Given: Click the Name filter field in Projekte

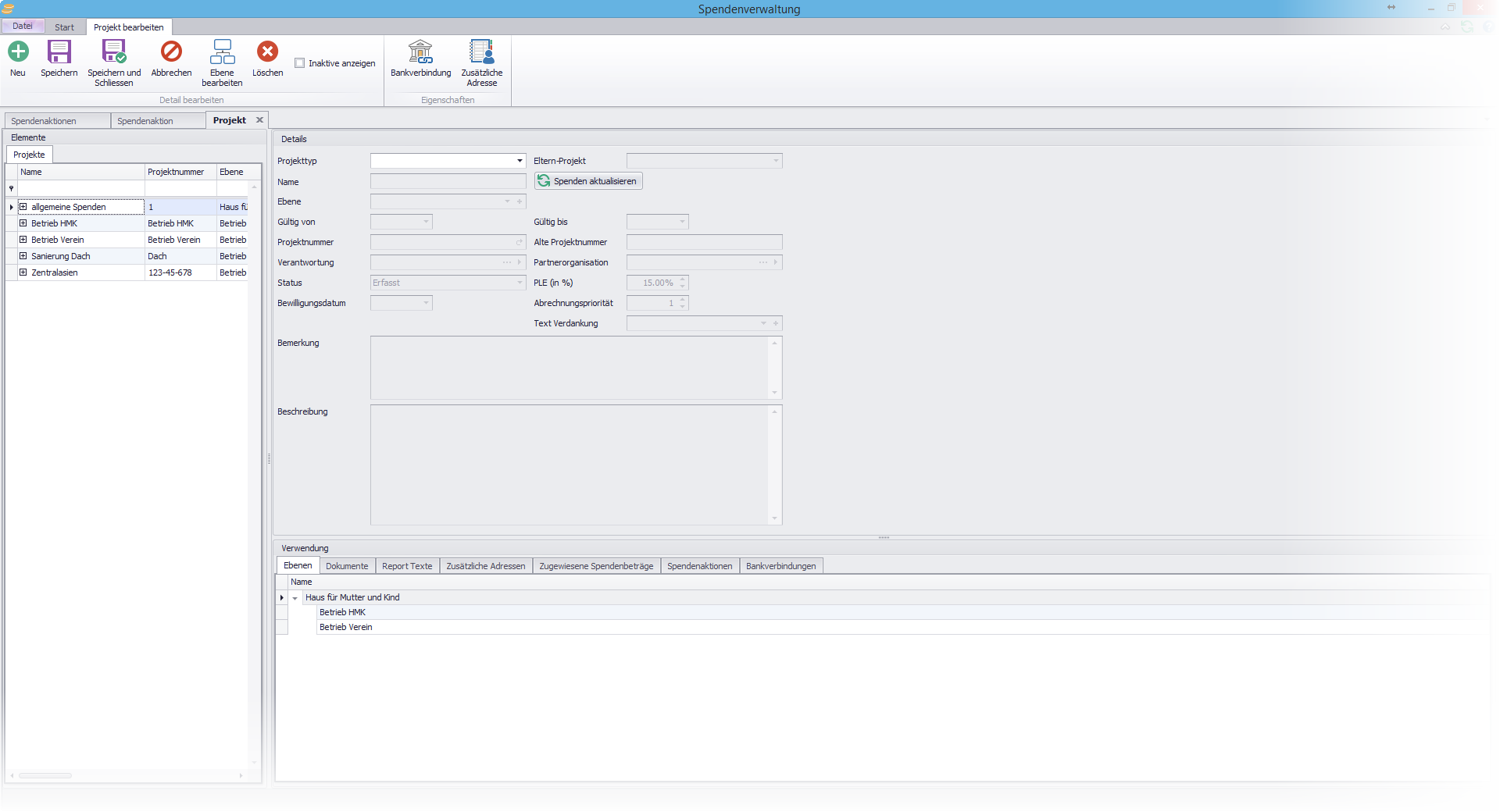Looking at the screenshot, I should click(x=81, y=189).
